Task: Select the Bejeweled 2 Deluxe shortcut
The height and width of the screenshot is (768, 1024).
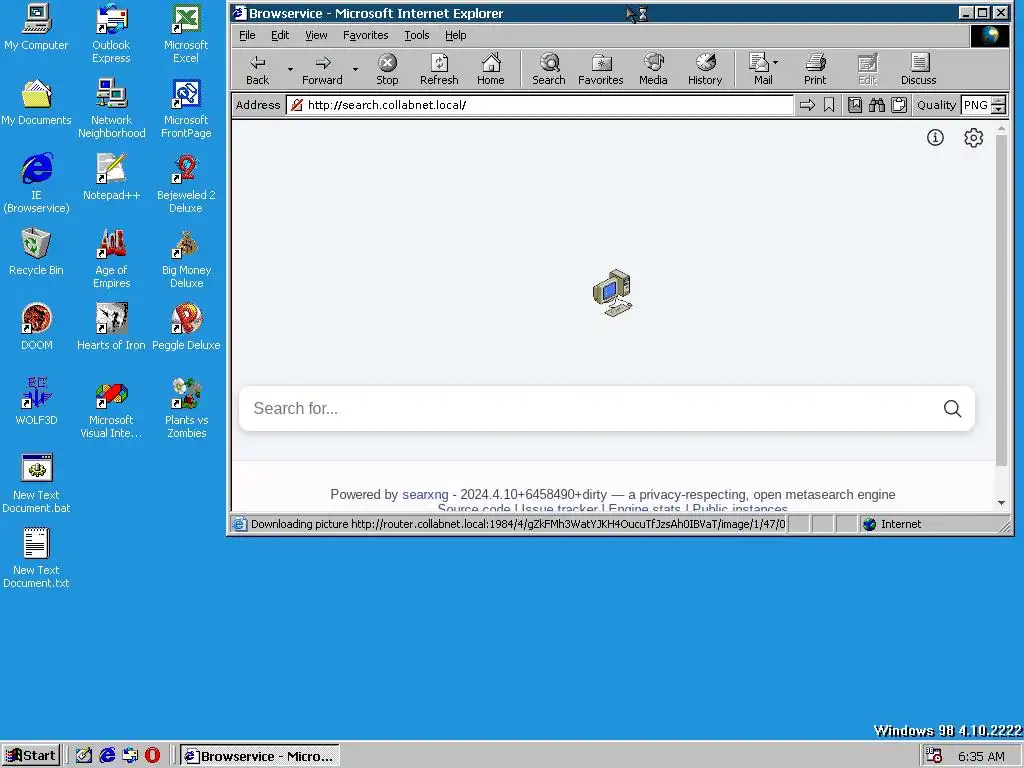Action: click(186, 184)
